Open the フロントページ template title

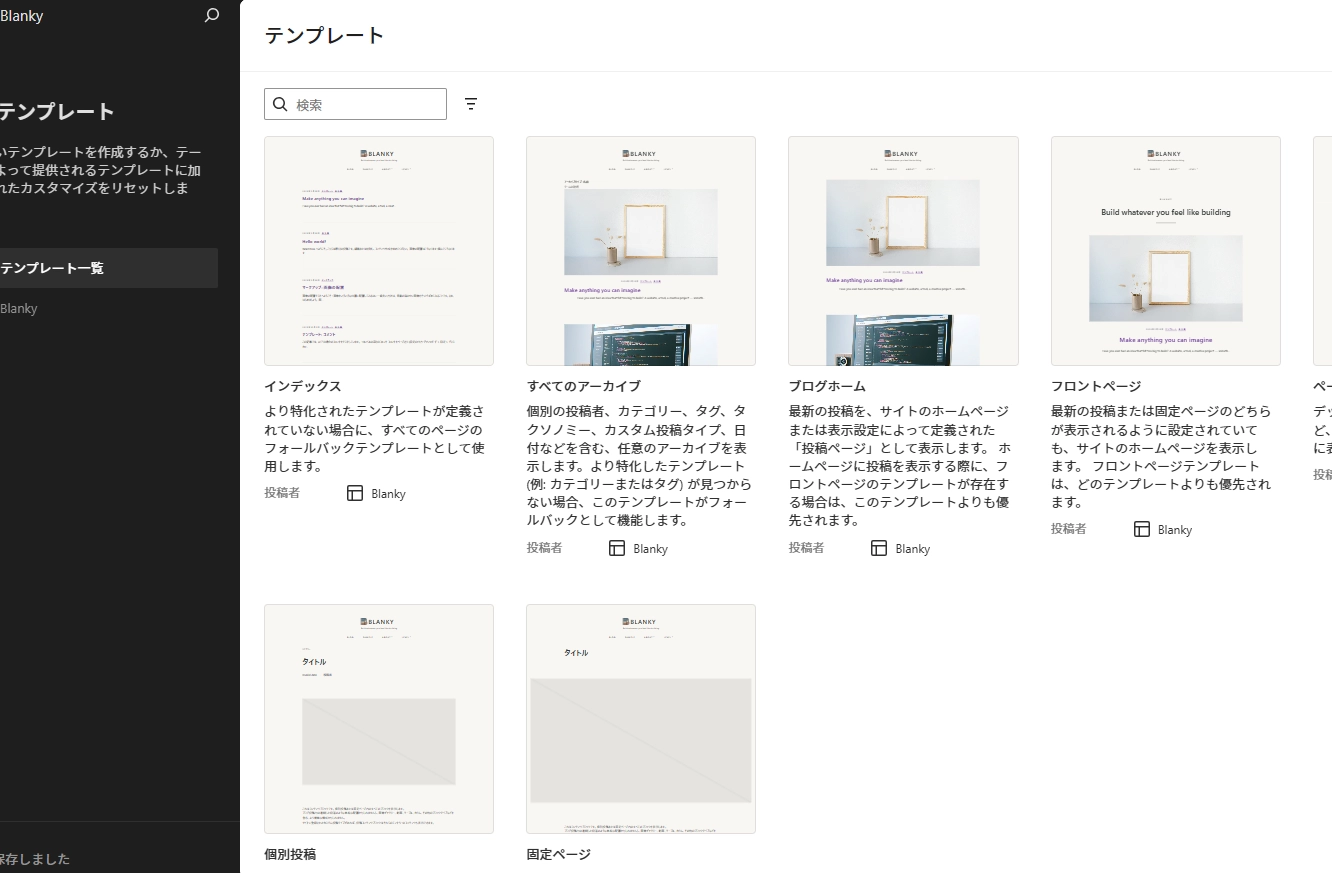tap(1096, 386)
